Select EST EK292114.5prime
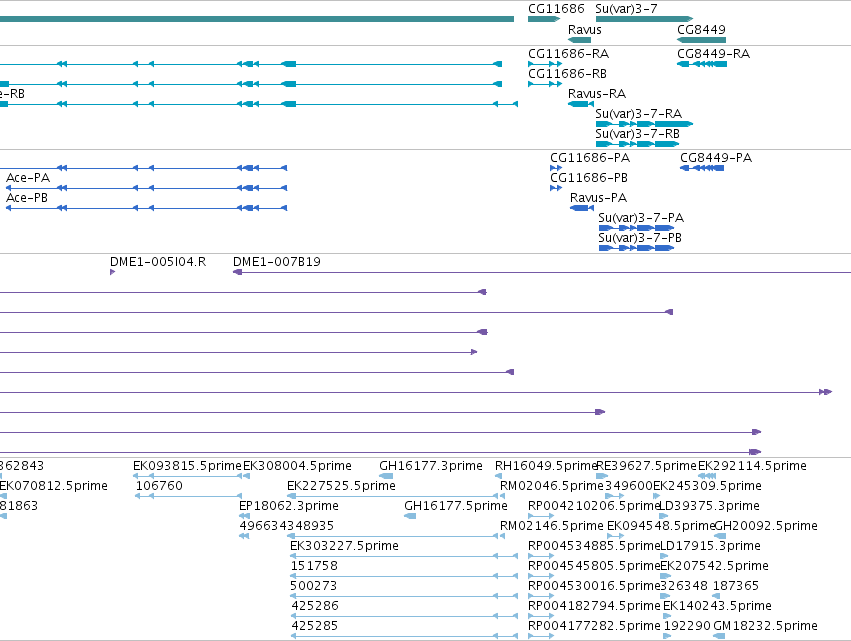The height and width of the screenshot is (641, 851). pos(707,476)
